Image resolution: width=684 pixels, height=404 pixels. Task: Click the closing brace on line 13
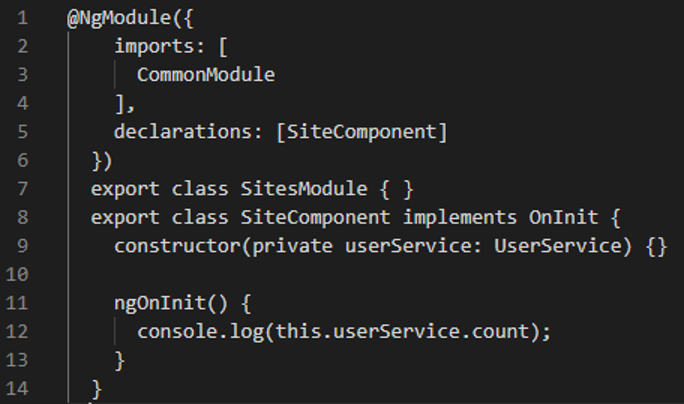(120, 361)
